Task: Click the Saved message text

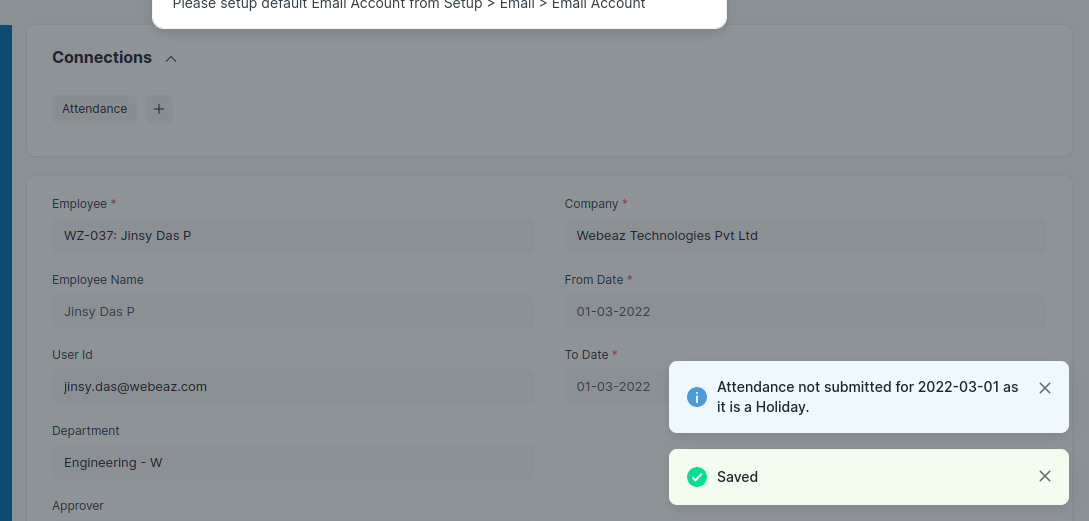Action: tap(737, 477)
